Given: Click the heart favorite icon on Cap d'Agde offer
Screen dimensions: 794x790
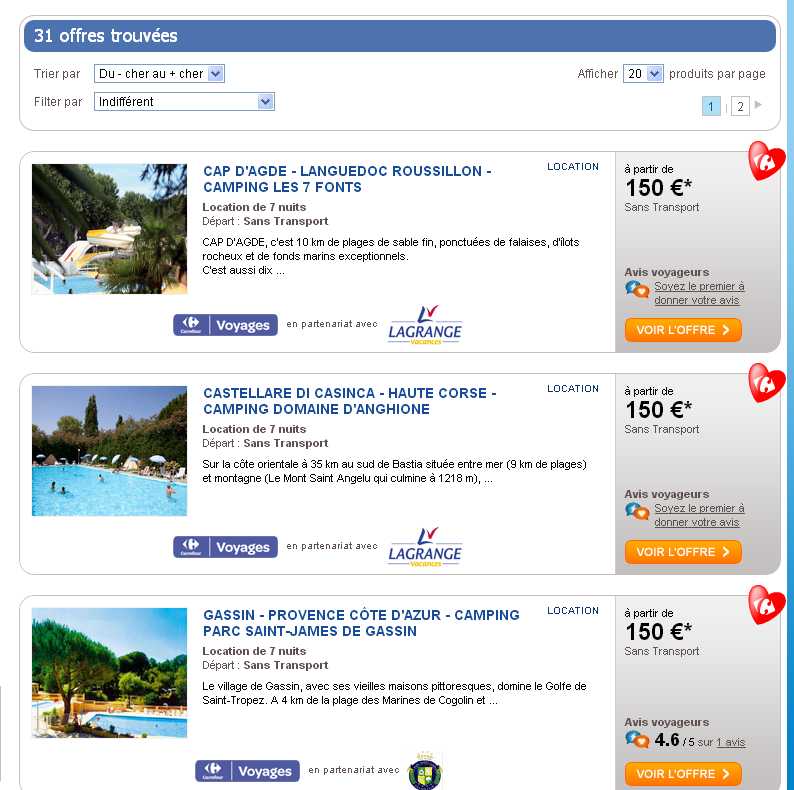Looking at the screenshot, I should (767, 161).
